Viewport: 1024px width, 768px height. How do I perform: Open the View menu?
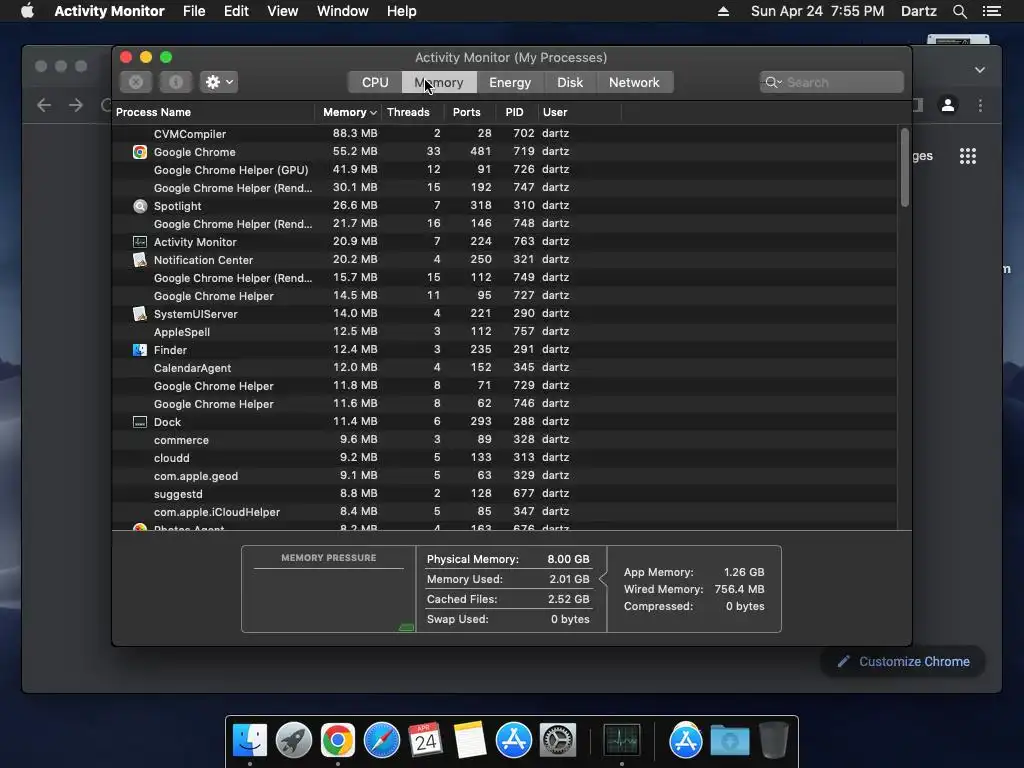[x=283, y=11]
